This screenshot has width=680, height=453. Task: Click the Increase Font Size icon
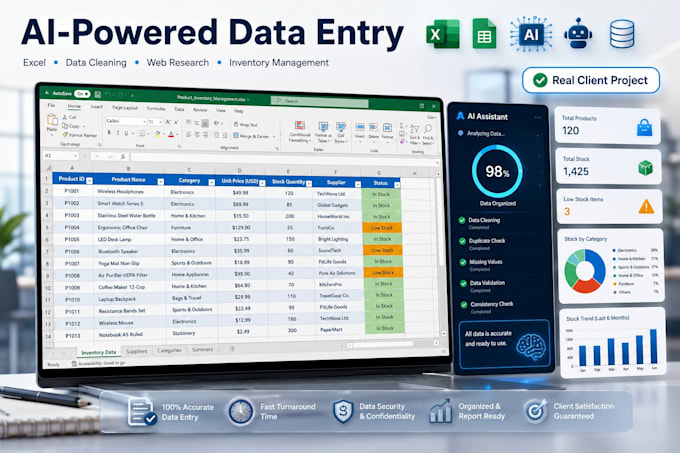(x=168, y=123)
